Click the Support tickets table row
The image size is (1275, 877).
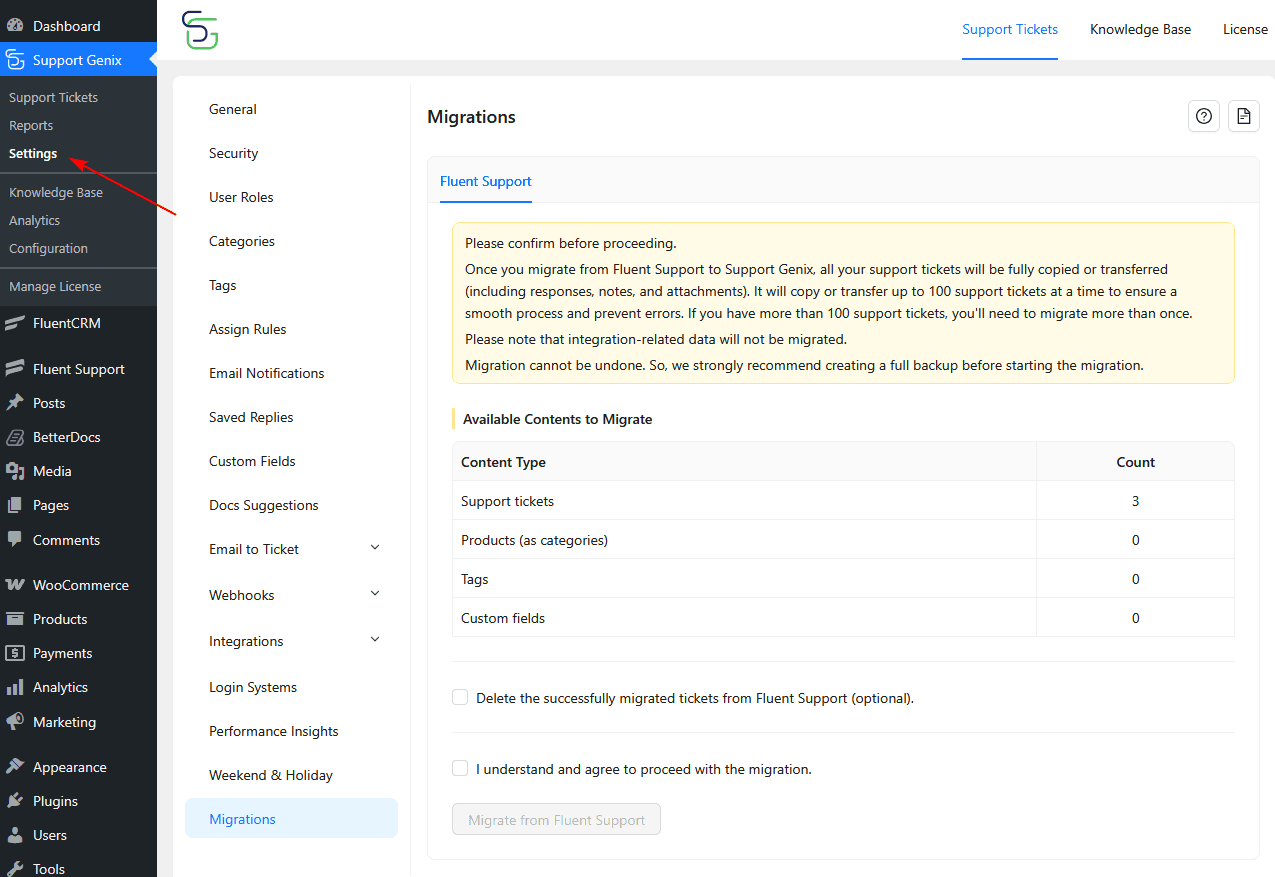coord(843,501)
